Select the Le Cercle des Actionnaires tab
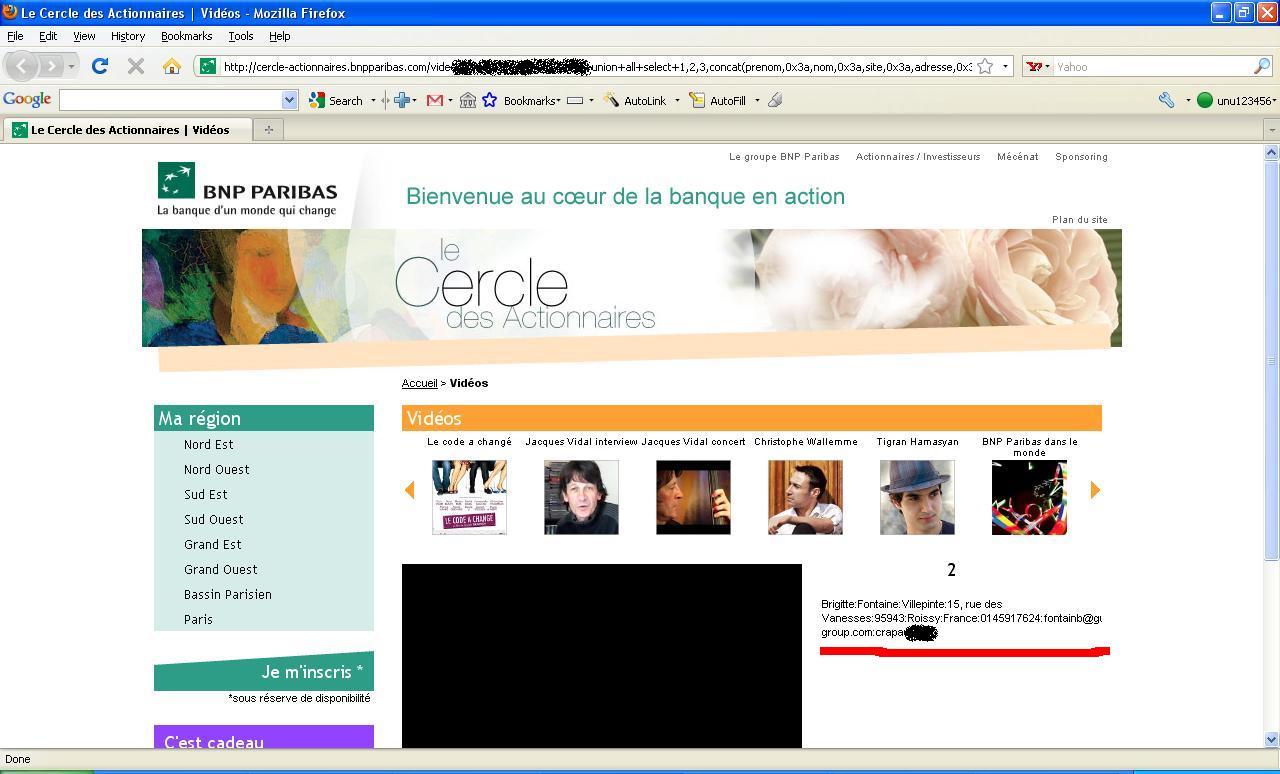 pos(126,129)
